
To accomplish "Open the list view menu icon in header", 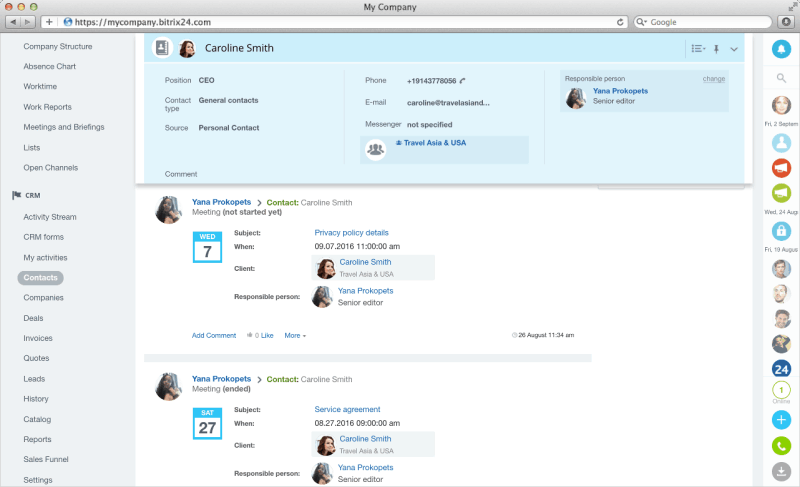I will click(698, 49).
